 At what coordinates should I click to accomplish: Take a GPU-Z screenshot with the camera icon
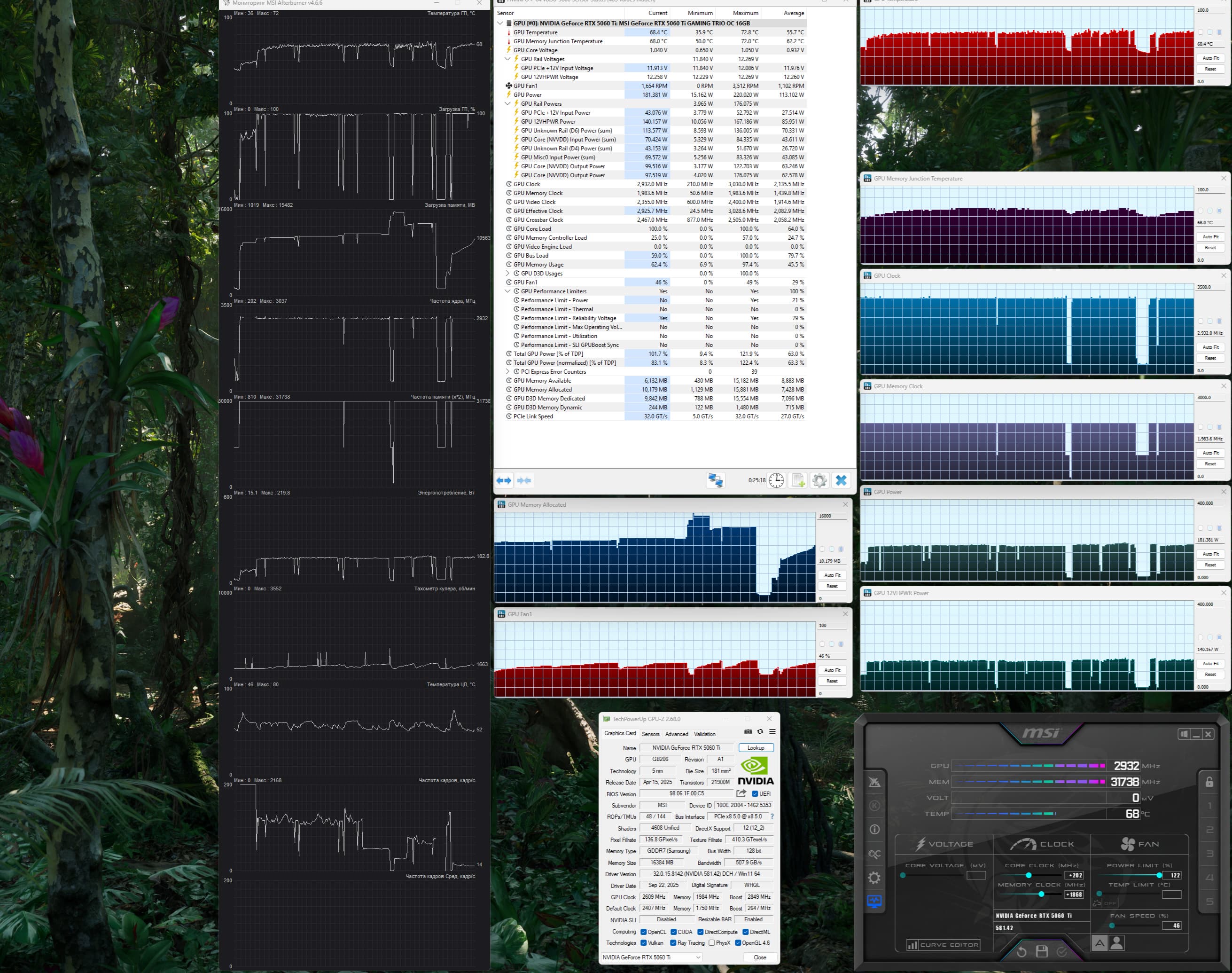click(748, 731)
